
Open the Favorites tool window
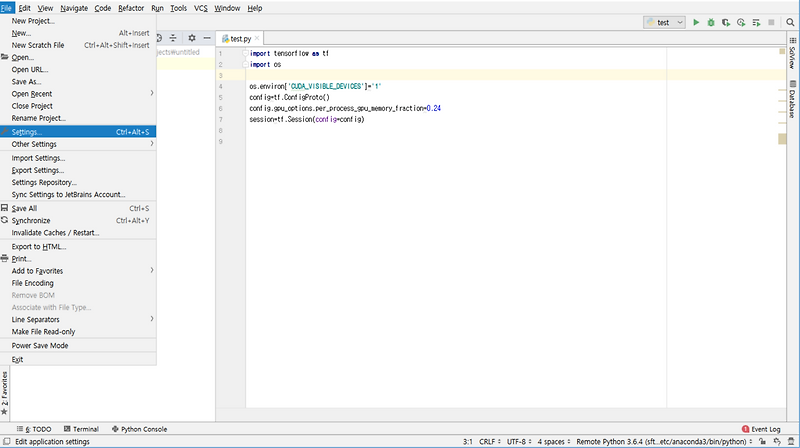coord(5,393)
